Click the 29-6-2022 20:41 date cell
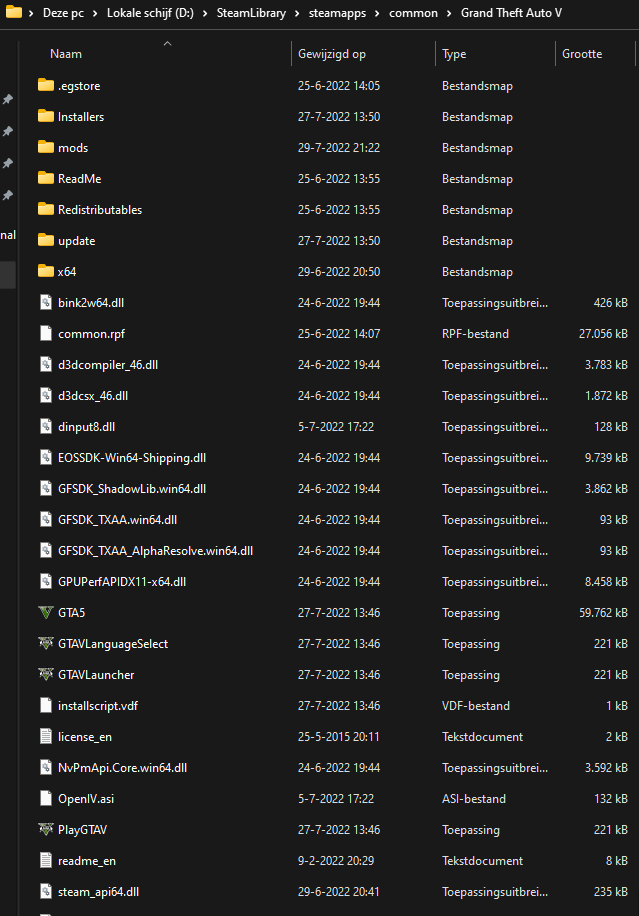Viewport: 639px width, 916px height. pos(339,891)
